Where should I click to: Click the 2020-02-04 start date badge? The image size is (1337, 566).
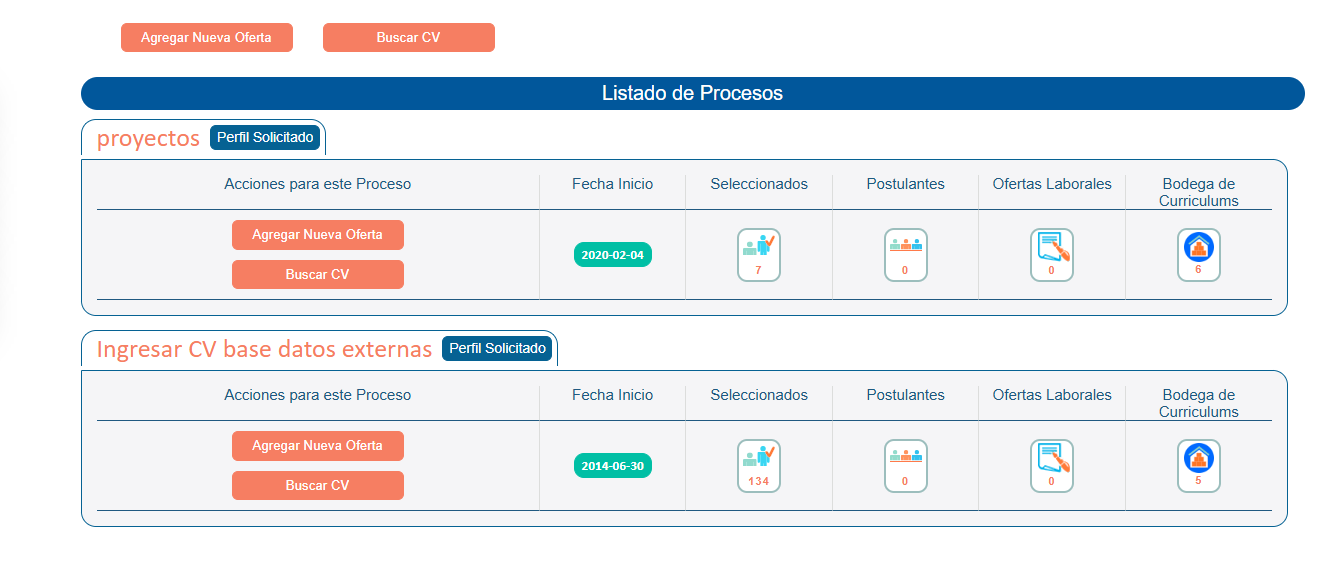613,255
